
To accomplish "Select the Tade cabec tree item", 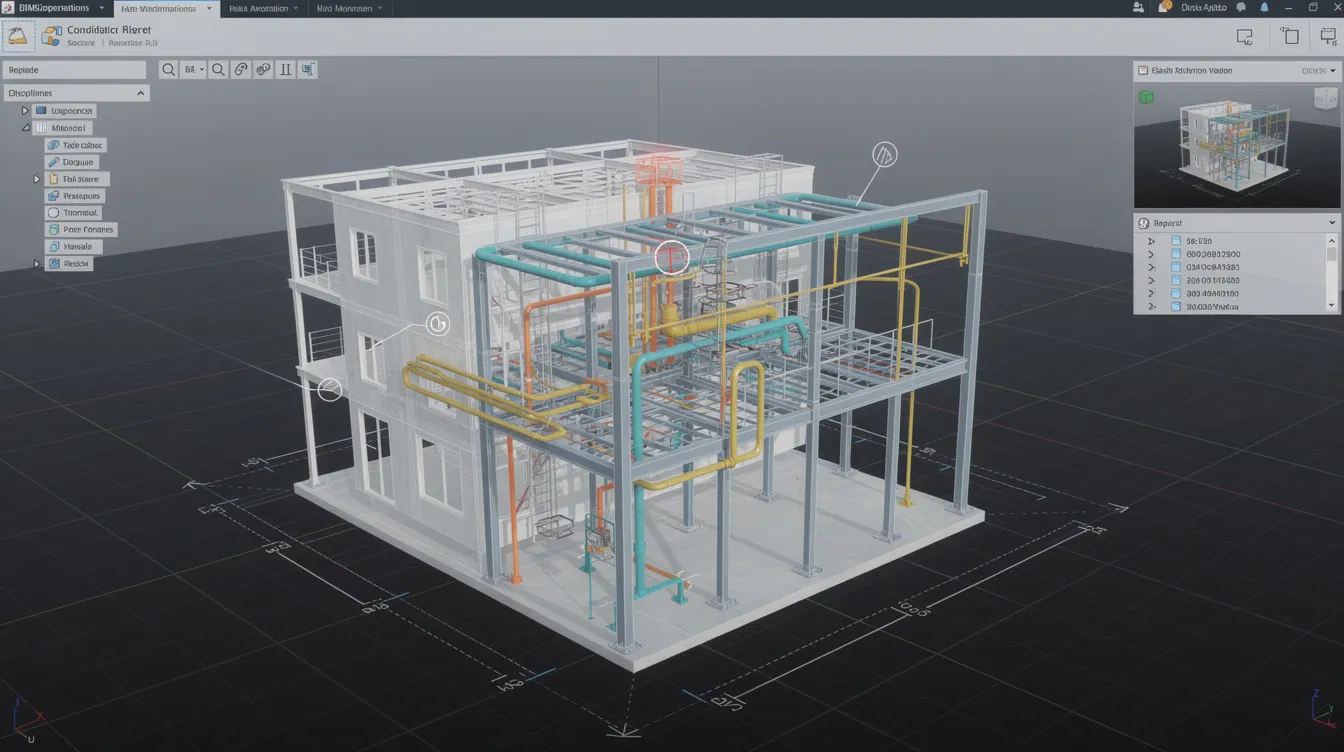I will click(x=75, y=145).
